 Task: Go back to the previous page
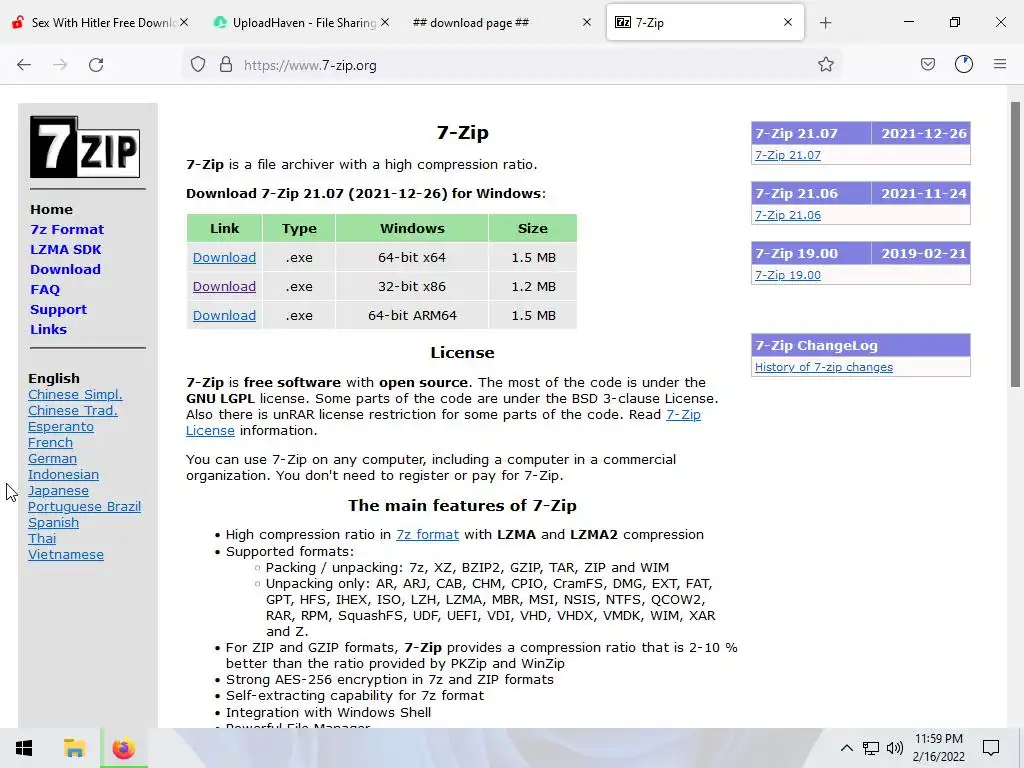point(24,65)
